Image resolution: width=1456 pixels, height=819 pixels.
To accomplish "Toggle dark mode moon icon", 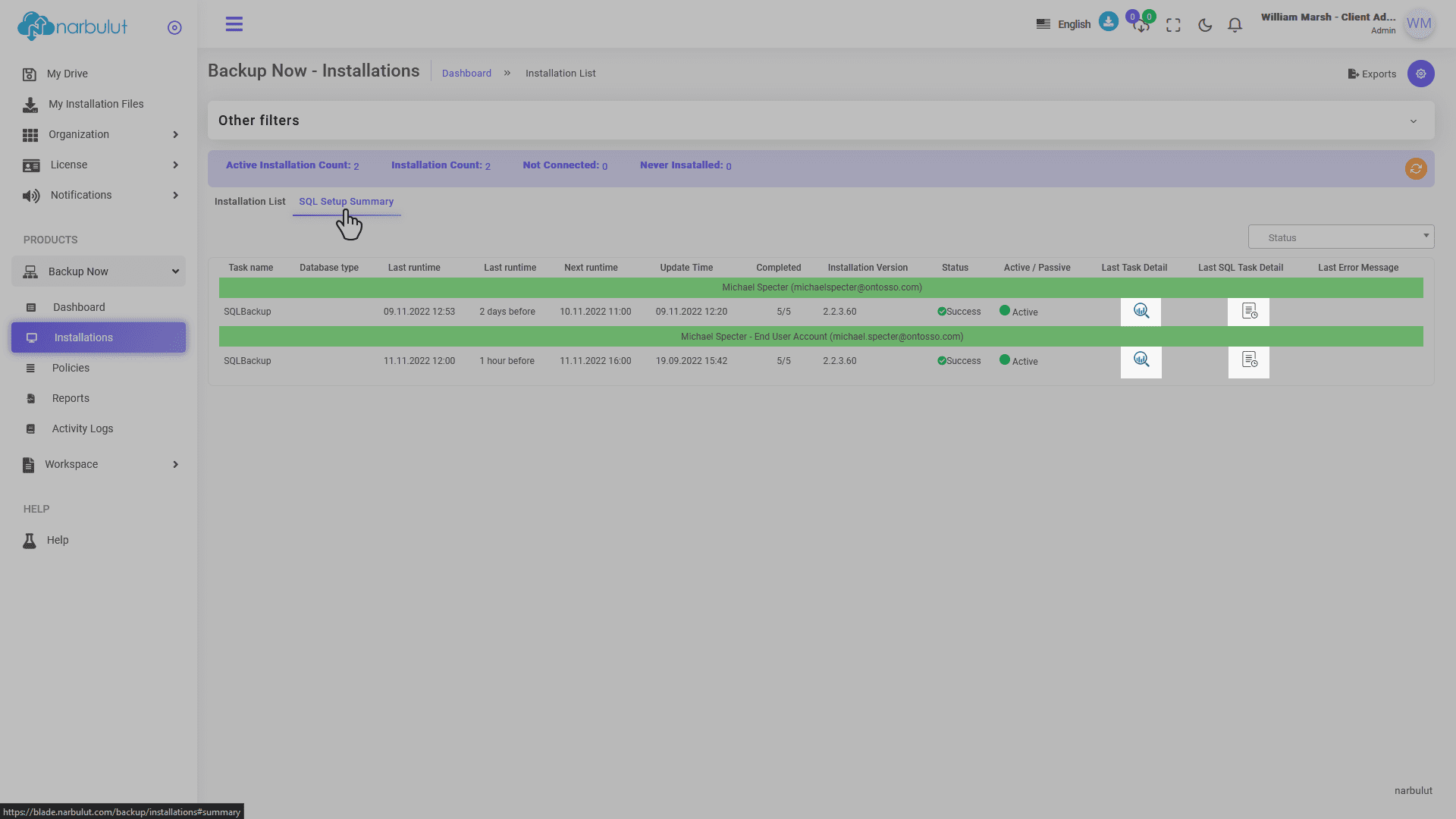I will click(1205, 25).
